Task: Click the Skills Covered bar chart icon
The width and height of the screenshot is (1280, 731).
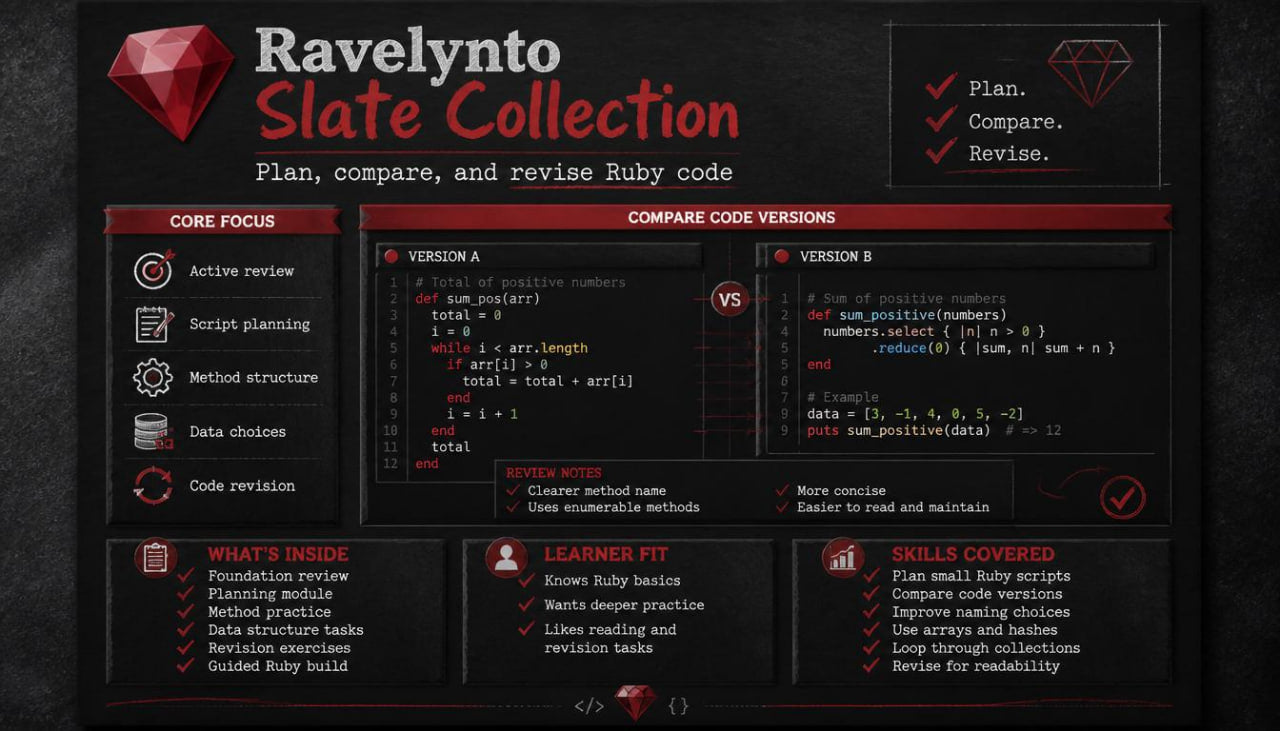Action: tap(843, 558)
